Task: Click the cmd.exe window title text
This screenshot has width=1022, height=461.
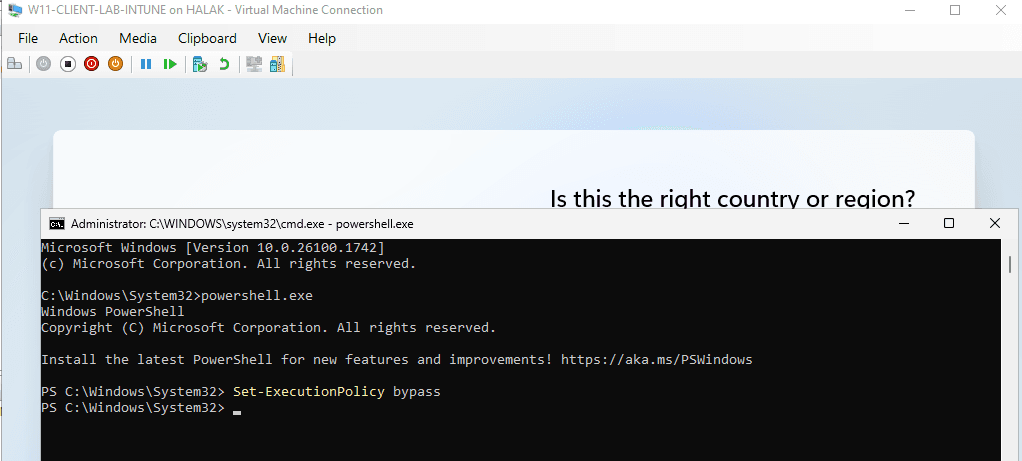Action: tap(242, 224)
